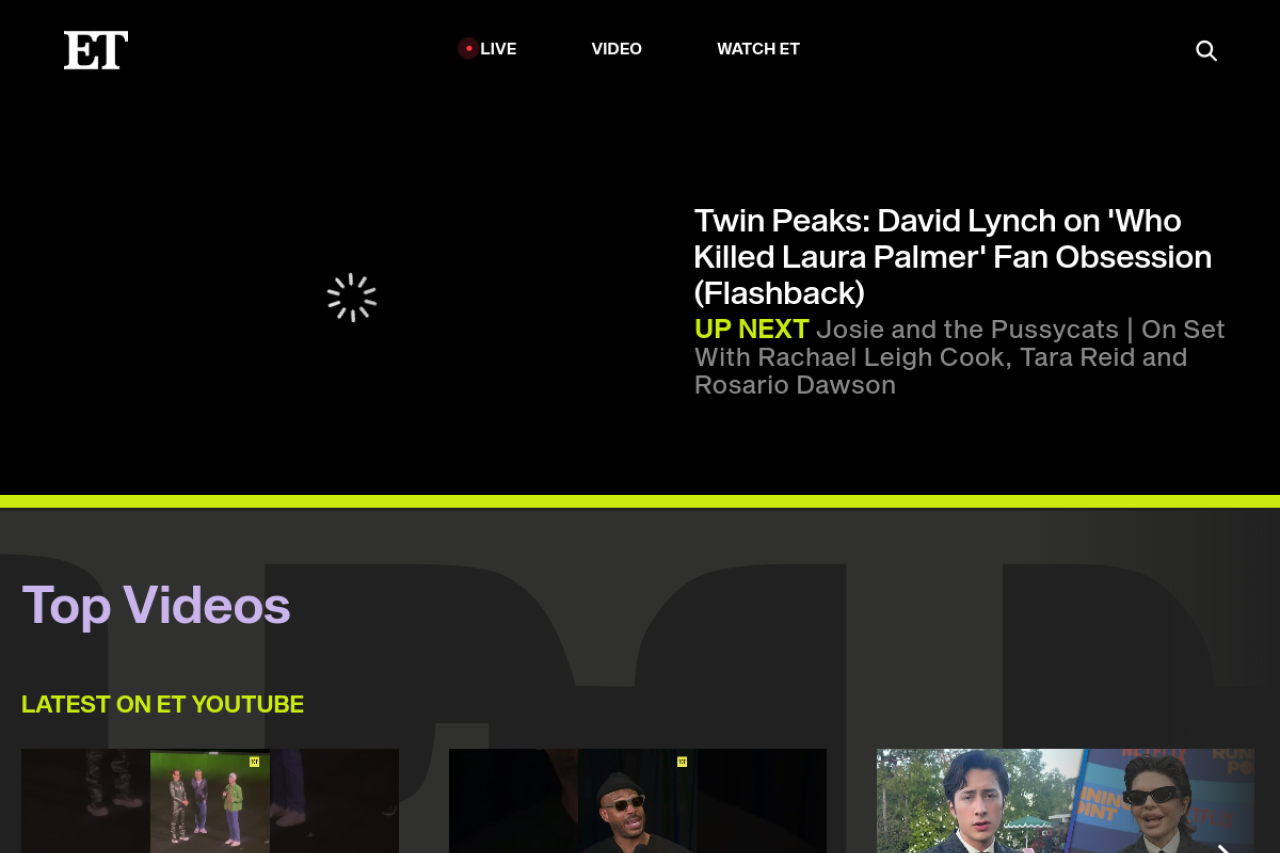The width and height of the screenshot is (1280, 853).
Task: Play the thumbnail with three people on green screen
Action: pos(210,801)
